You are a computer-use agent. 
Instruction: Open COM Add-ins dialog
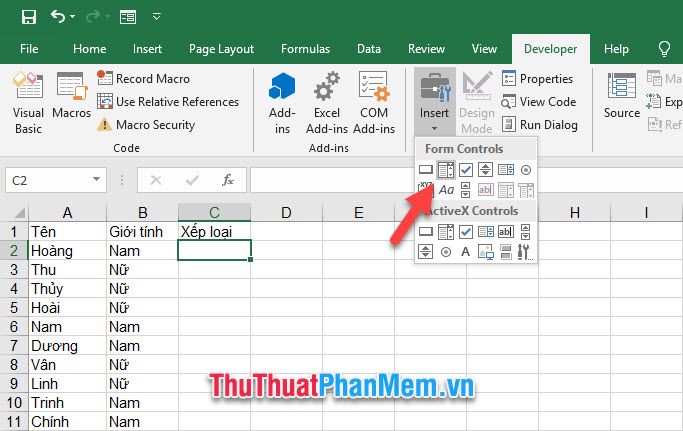point(374,103)
